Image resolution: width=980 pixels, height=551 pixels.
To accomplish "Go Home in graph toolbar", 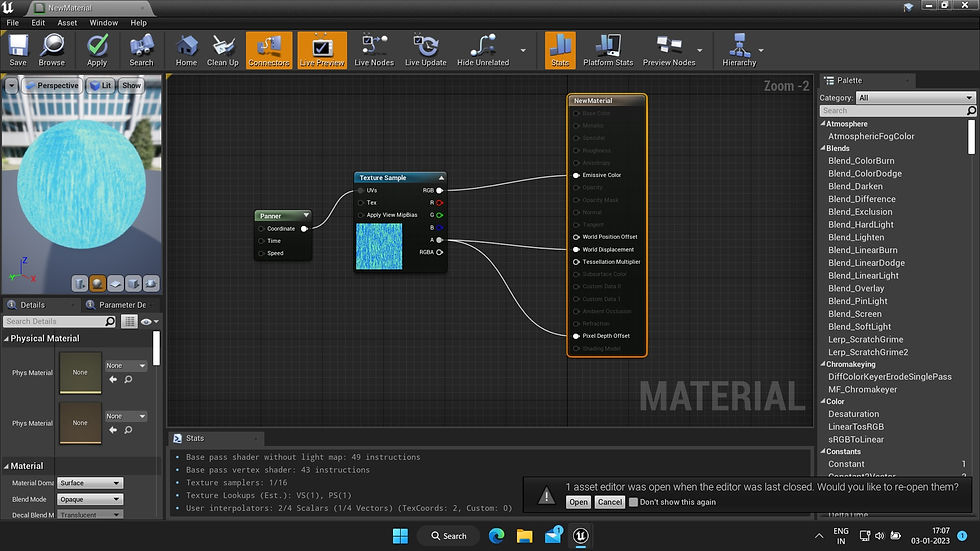I will [186, 50].
